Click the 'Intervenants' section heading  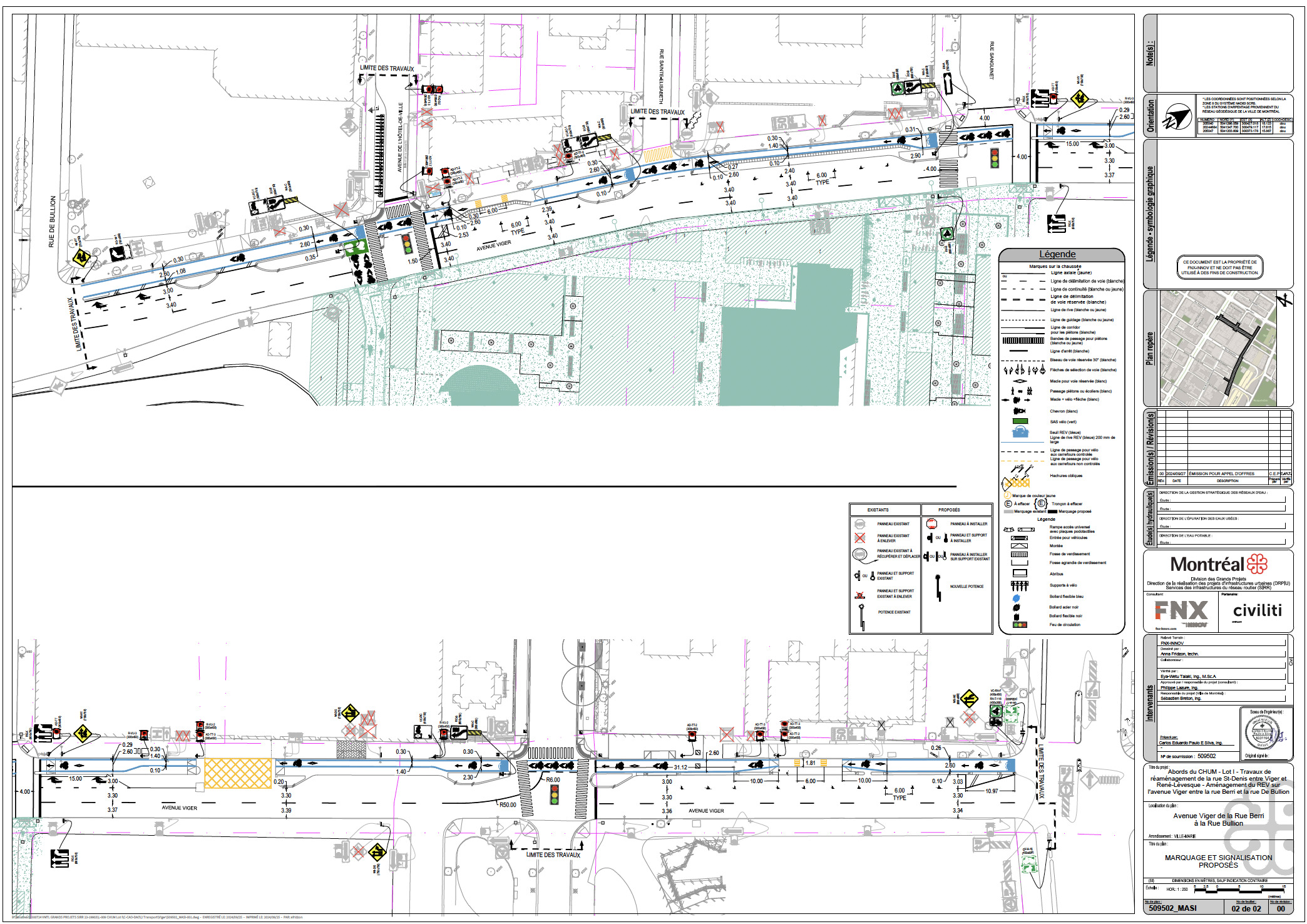[x=1151, y=703]
